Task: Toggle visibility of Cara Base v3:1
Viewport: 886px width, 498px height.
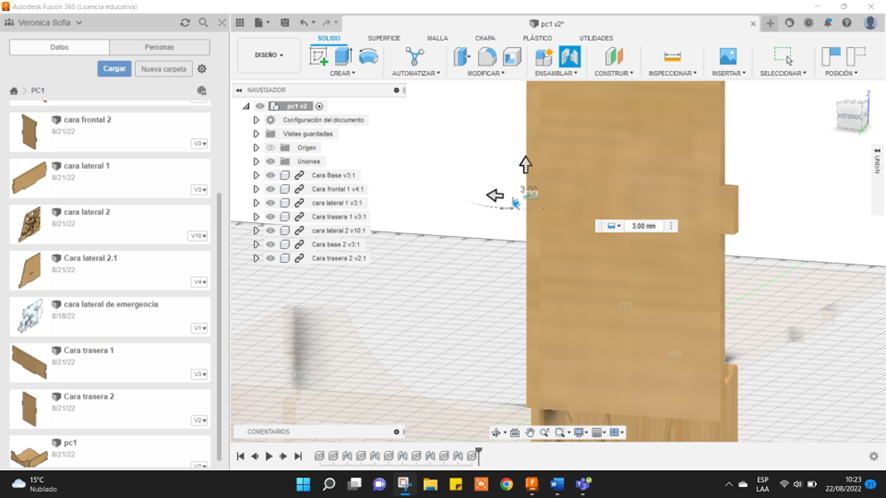Action: click(x=271, y=175)
